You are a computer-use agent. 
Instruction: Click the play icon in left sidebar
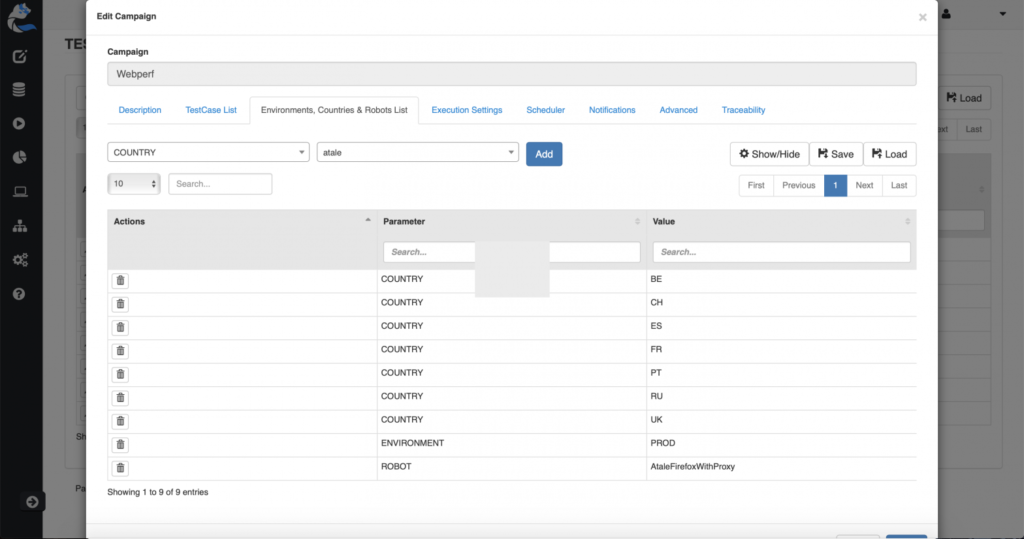[19, 124]
